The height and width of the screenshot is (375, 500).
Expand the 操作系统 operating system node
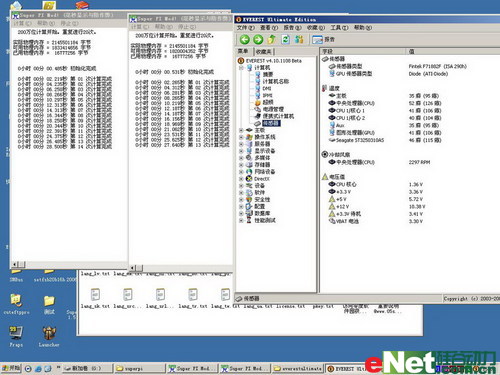tap(241, 137)
